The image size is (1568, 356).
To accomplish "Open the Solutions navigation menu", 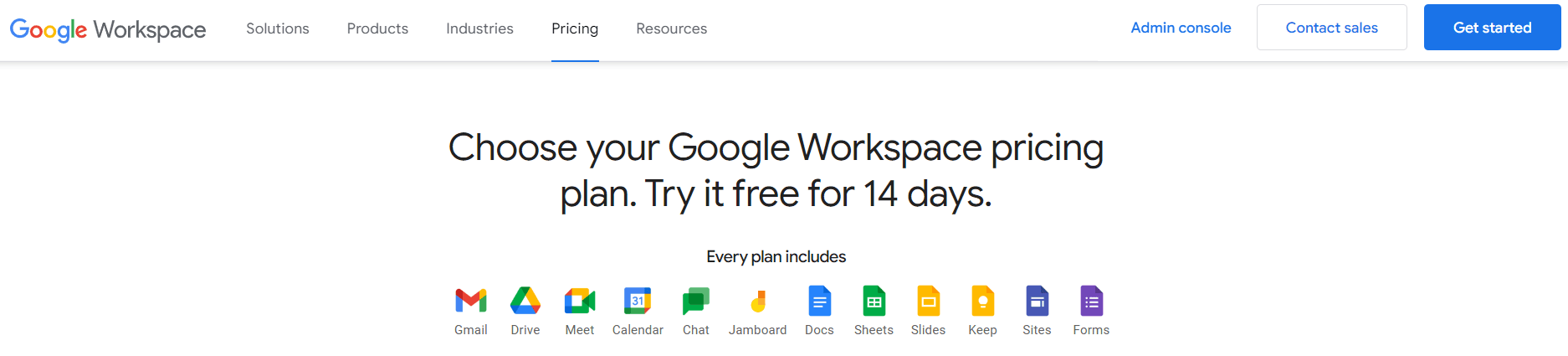I will tap(278, 28).
